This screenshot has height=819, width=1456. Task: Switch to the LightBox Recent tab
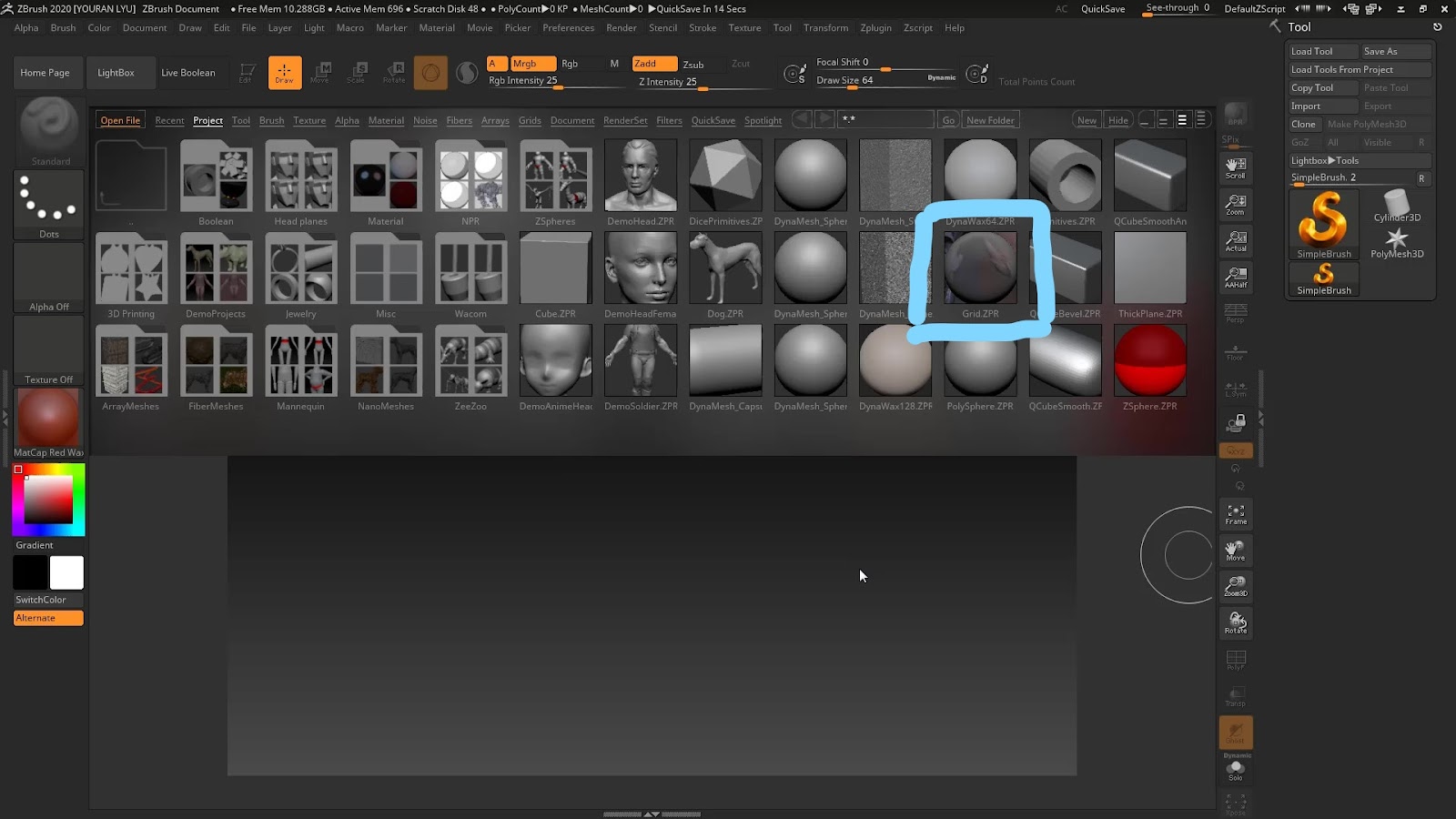[x=169, y=120]
